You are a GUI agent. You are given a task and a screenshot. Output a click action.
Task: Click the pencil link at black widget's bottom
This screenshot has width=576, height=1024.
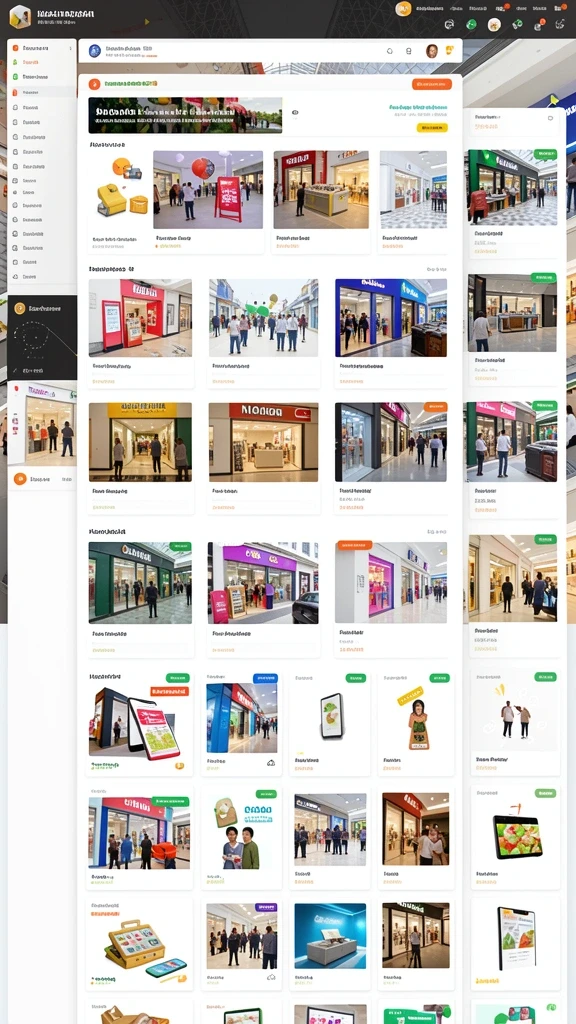(x=29, y=370)
